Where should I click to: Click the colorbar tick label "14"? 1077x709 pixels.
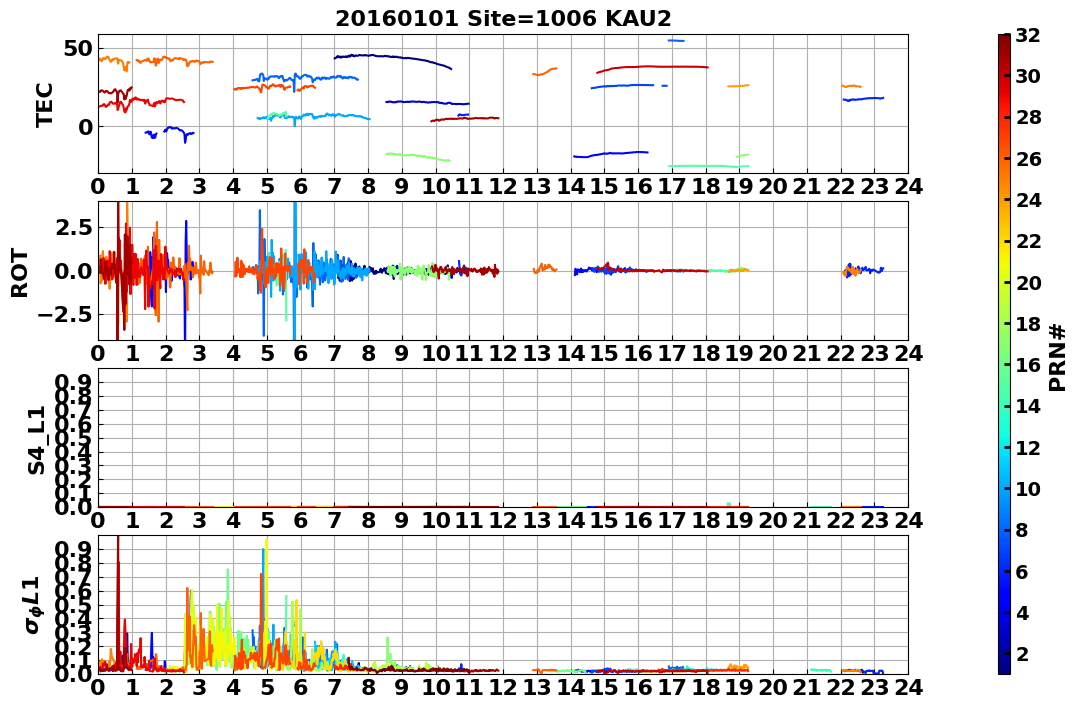[1028, 406]
